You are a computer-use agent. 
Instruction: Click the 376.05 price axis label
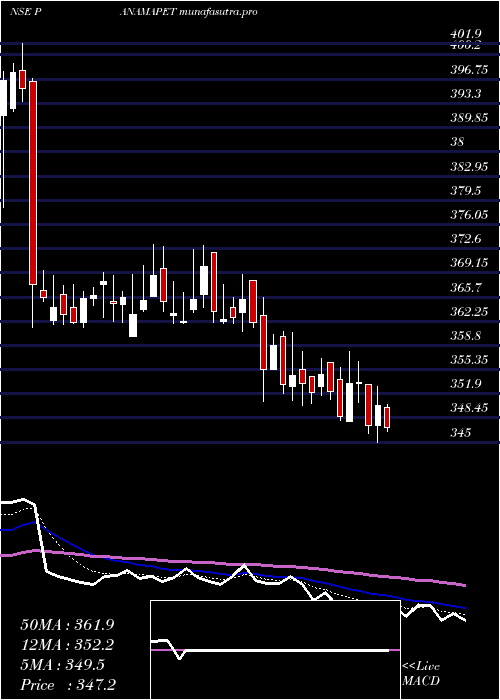[468, 215]
